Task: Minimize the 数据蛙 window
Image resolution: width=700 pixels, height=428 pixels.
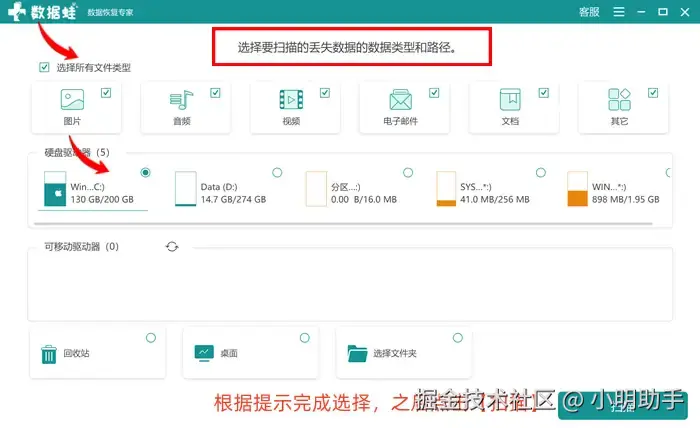Action: (642, 12)
